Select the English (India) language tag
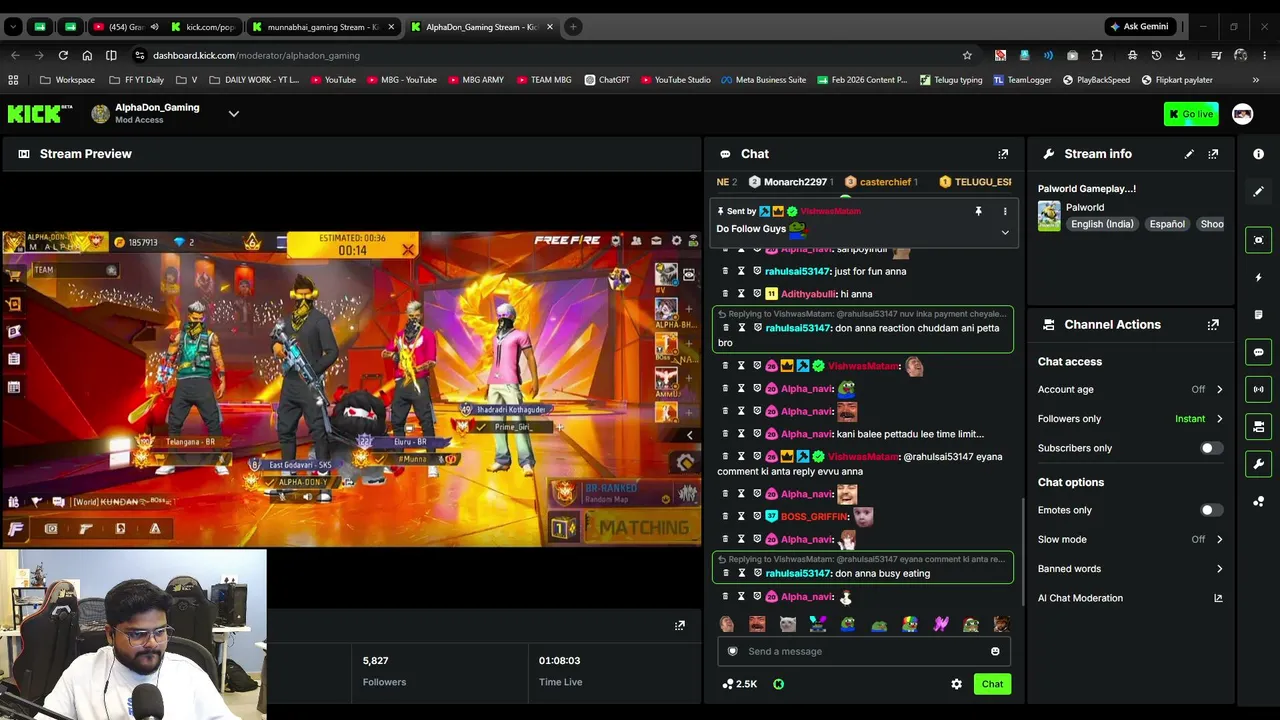 (1102, 224)
